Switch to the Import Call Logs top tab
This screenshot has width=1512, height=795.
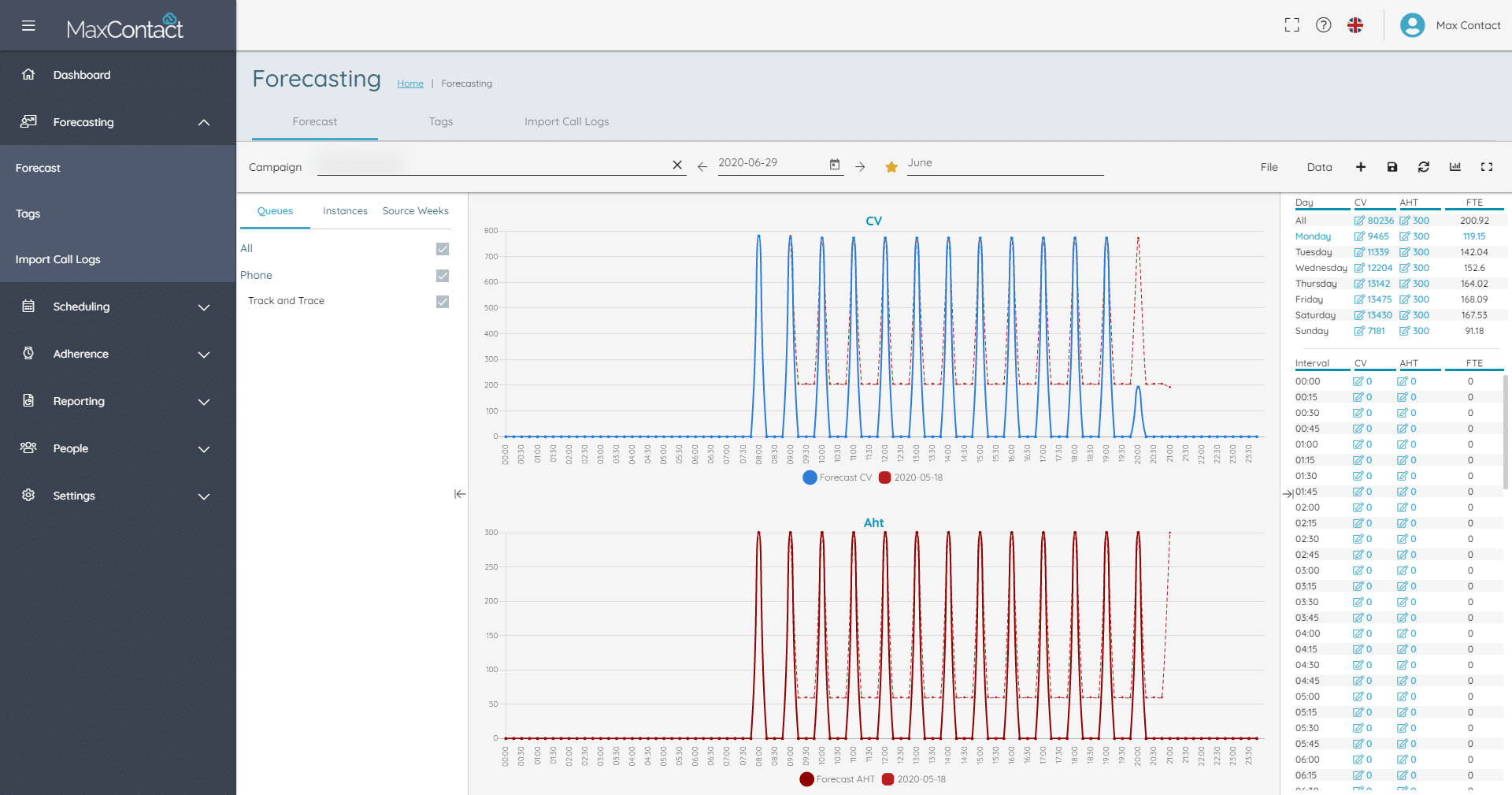point(567,121)
